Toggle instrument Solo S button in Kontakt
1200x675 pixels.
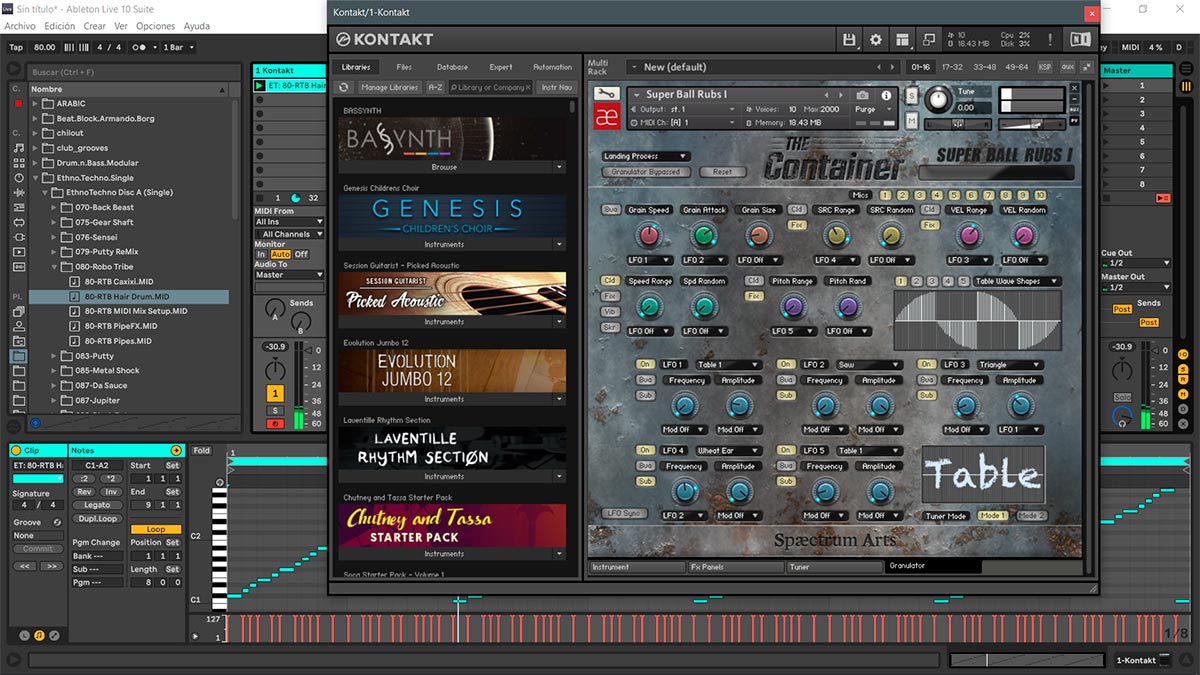(912, 95)
